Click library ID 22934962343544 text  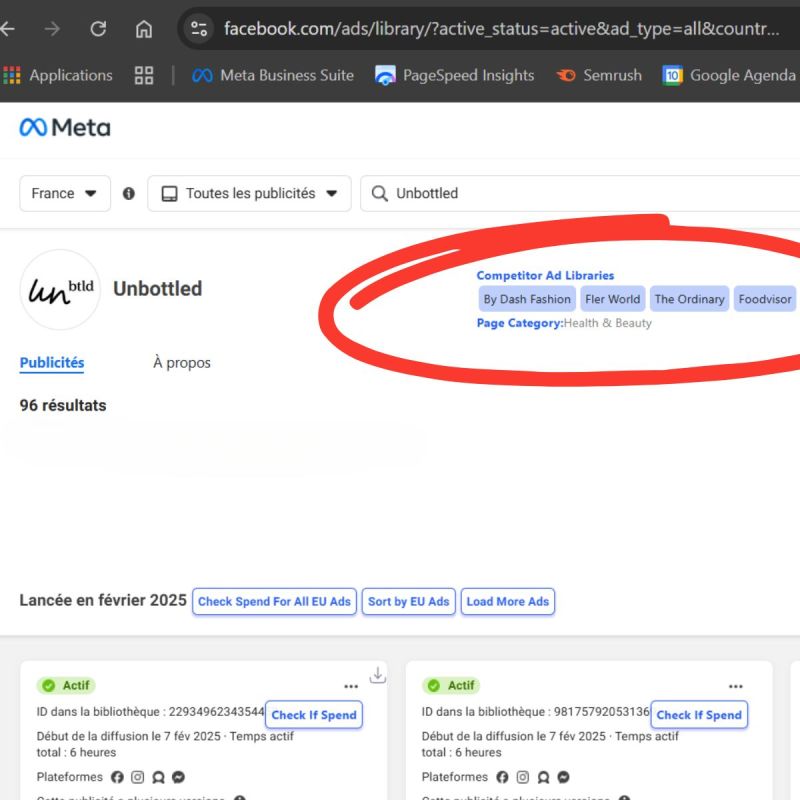151,712
